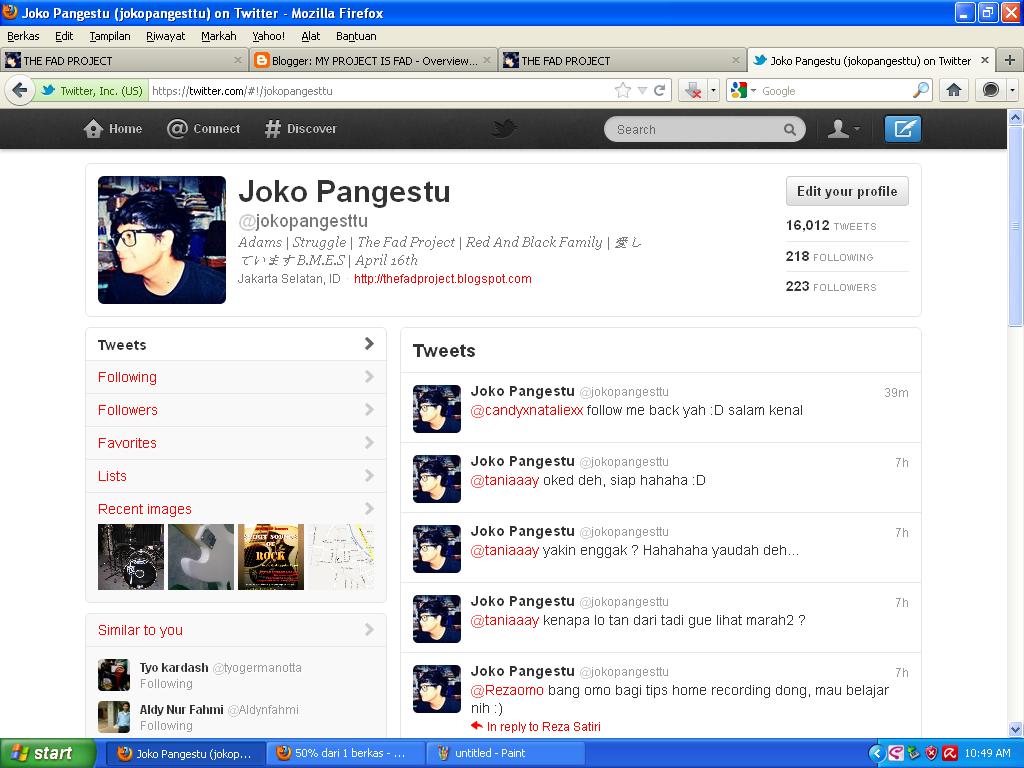Expand the Following list chevron

click(x=369, y=377)
